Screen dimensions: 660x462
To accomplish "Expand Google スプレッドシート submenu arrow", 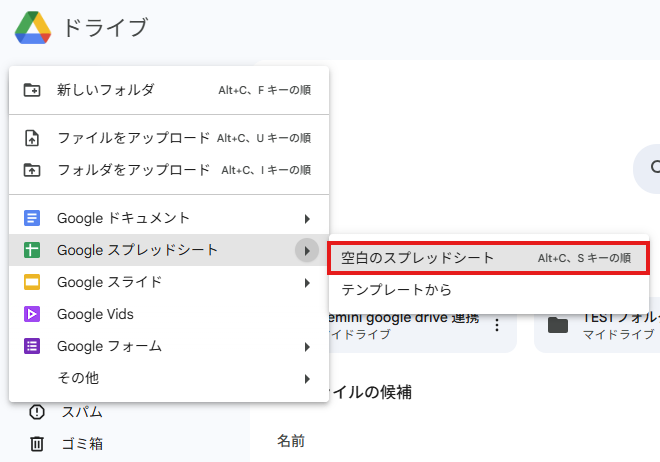I will [307, 251].
